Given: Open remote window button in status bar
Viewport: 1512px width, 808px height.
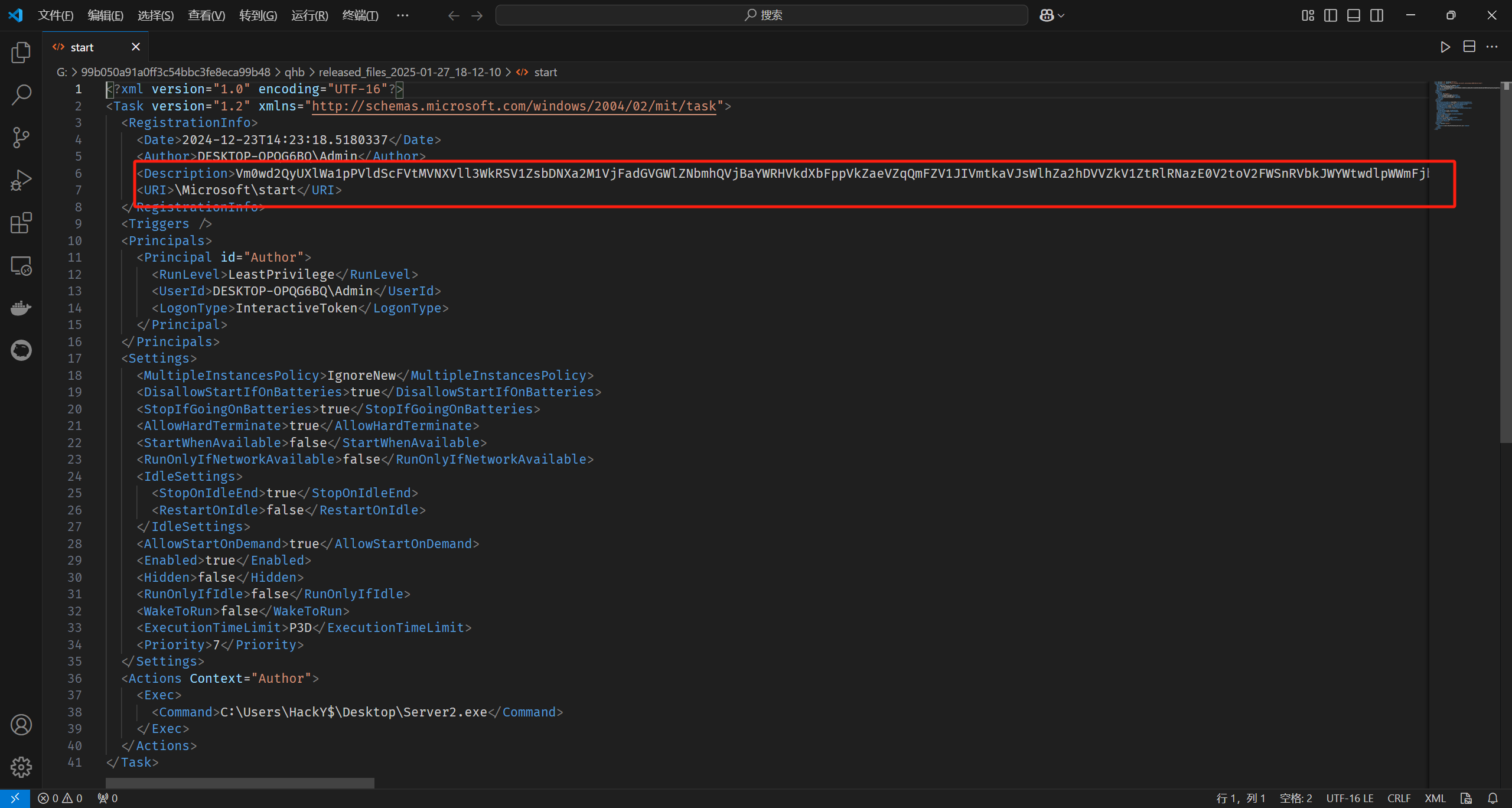Looking at the screenshot, I should pos(15,799).
